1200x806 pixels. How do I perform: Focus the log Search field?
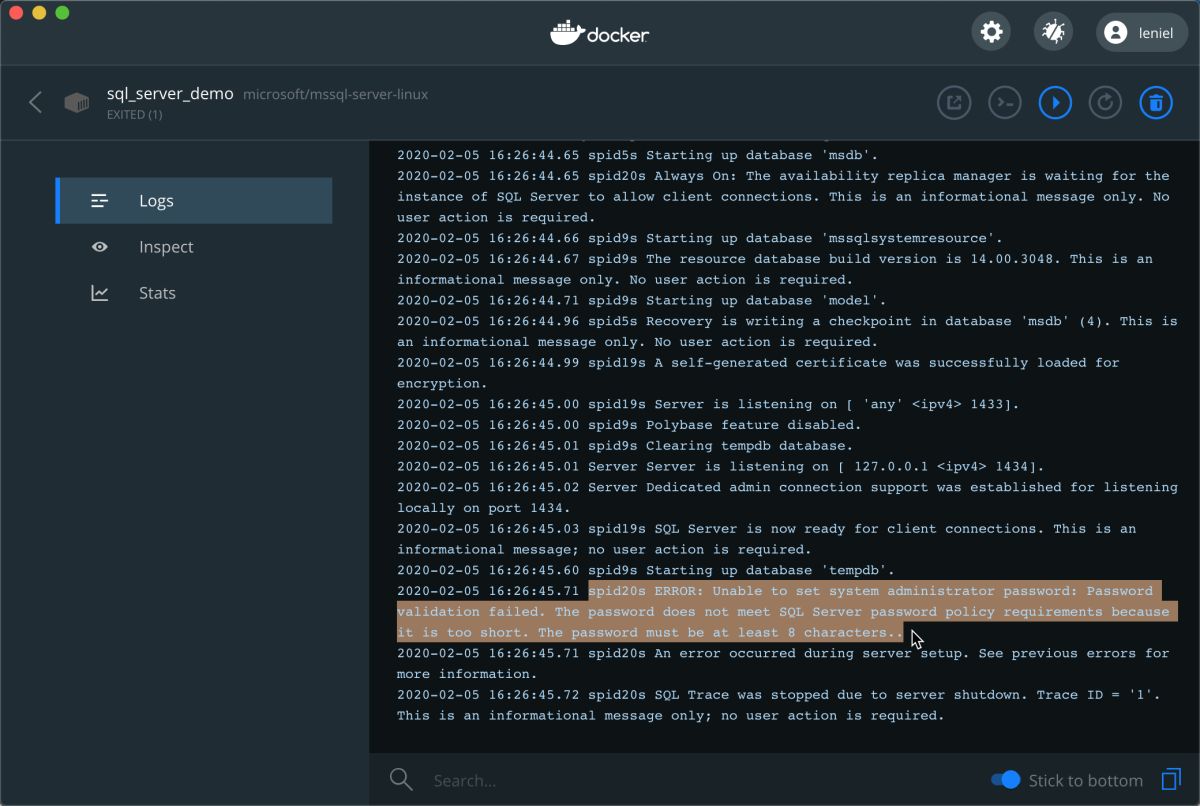[700, 780]
